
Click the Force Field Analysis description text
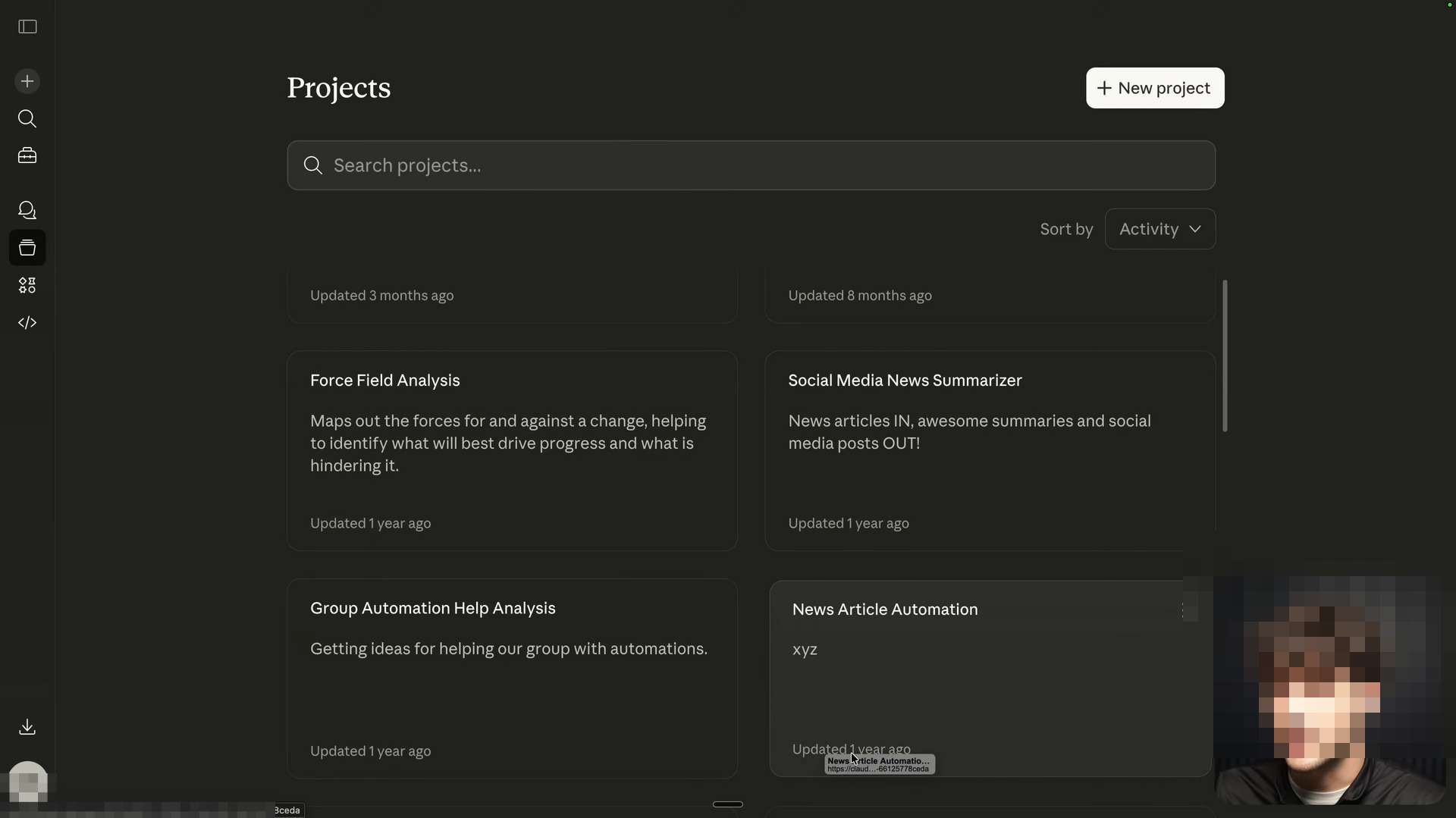pos(508,443)
